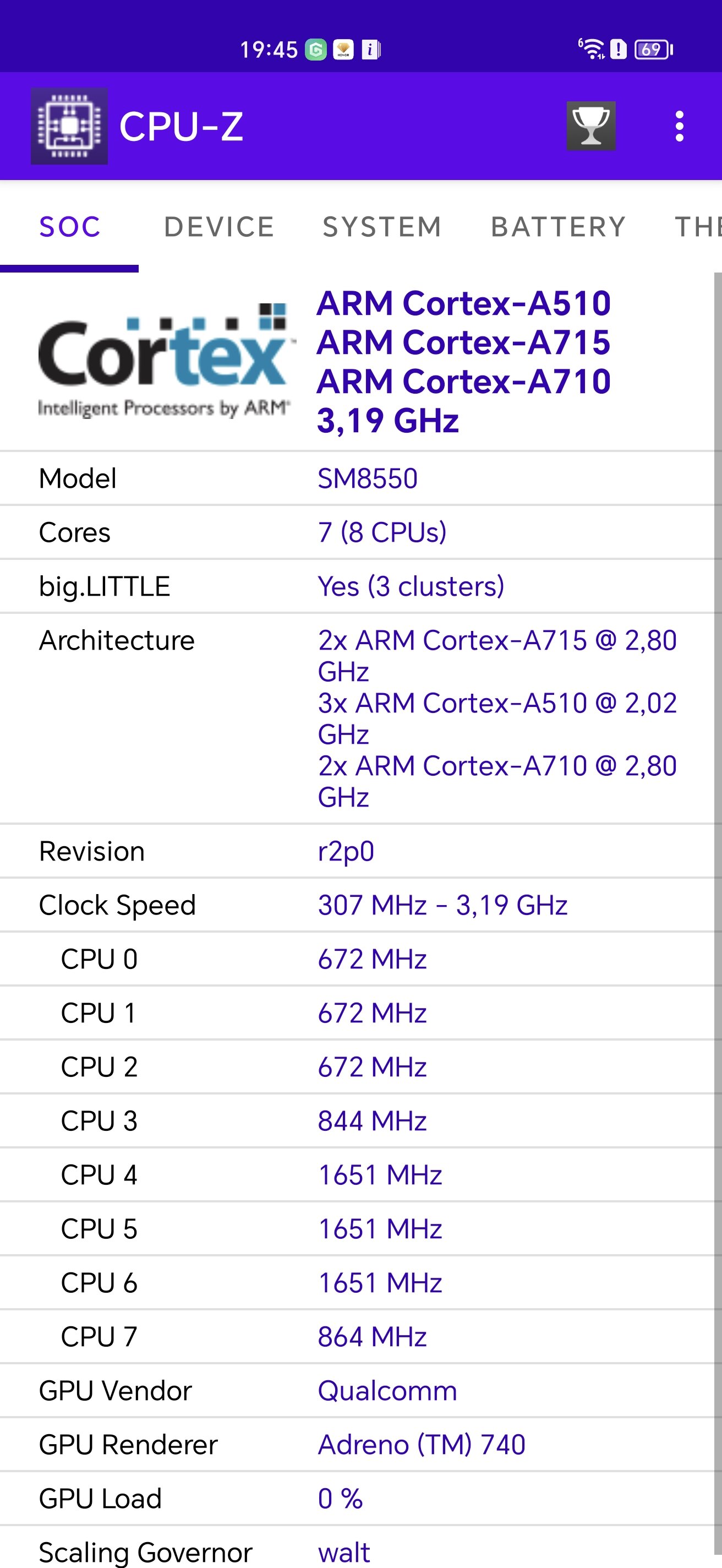
Task: Tap the scrollbar on right edge
Action: click(x=718, y=913)
